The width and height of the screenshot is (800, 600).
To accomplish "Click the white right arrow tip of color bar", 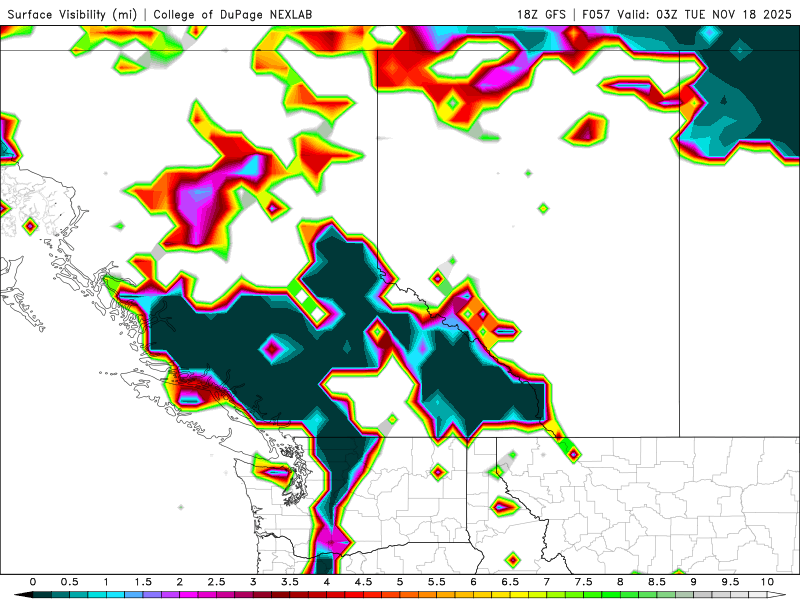I will 777,595.
